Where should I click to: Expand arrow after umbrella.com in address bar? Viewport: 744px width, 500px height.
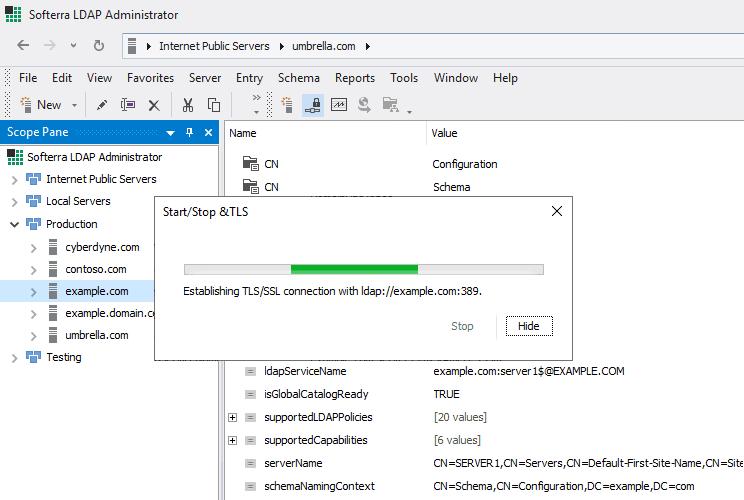click(368, 46)
